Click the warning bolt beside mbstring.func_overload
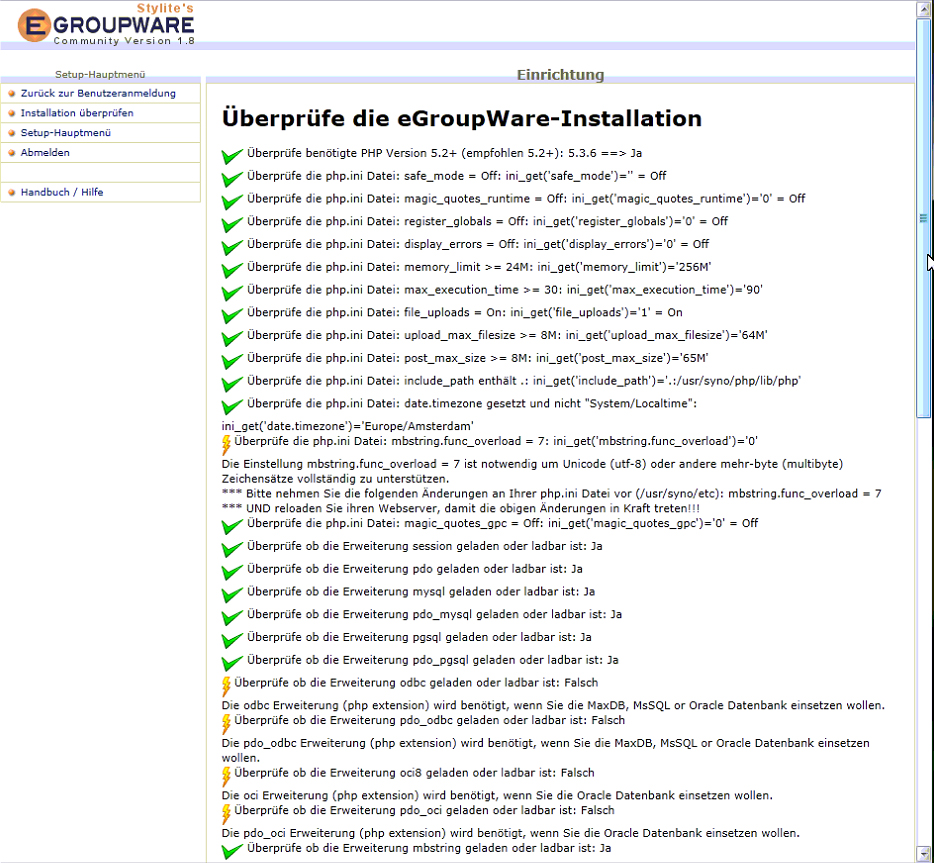The image size is (934, 863). coord(226,443)
